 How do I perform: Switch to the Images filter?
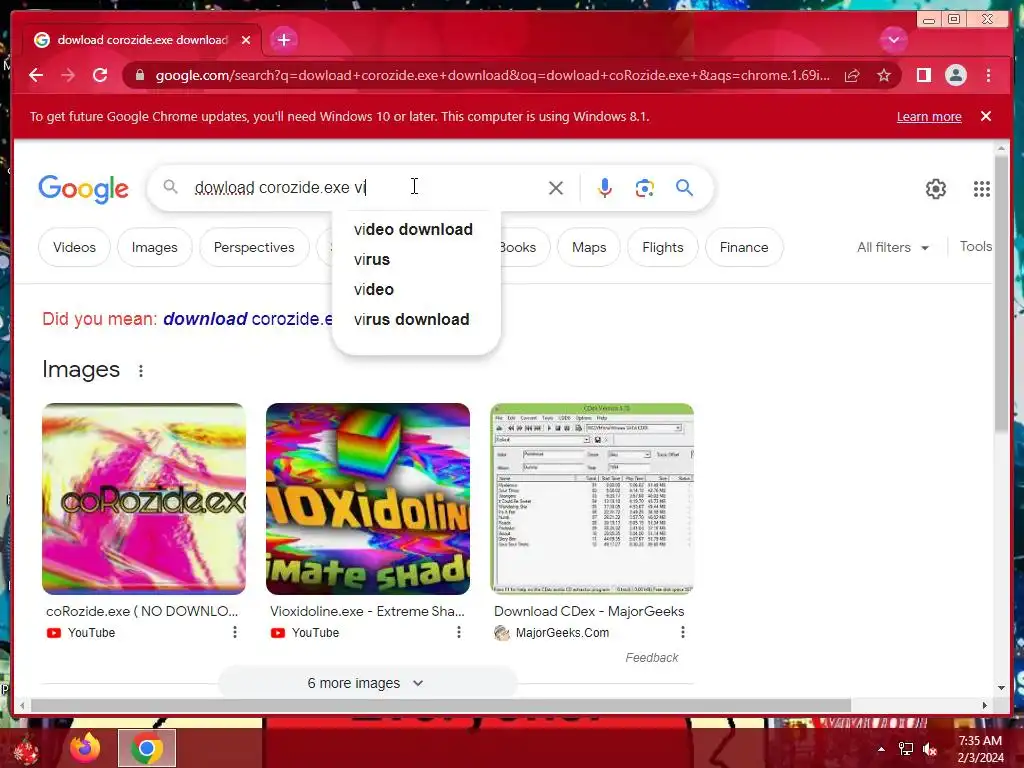coord(155,248)
